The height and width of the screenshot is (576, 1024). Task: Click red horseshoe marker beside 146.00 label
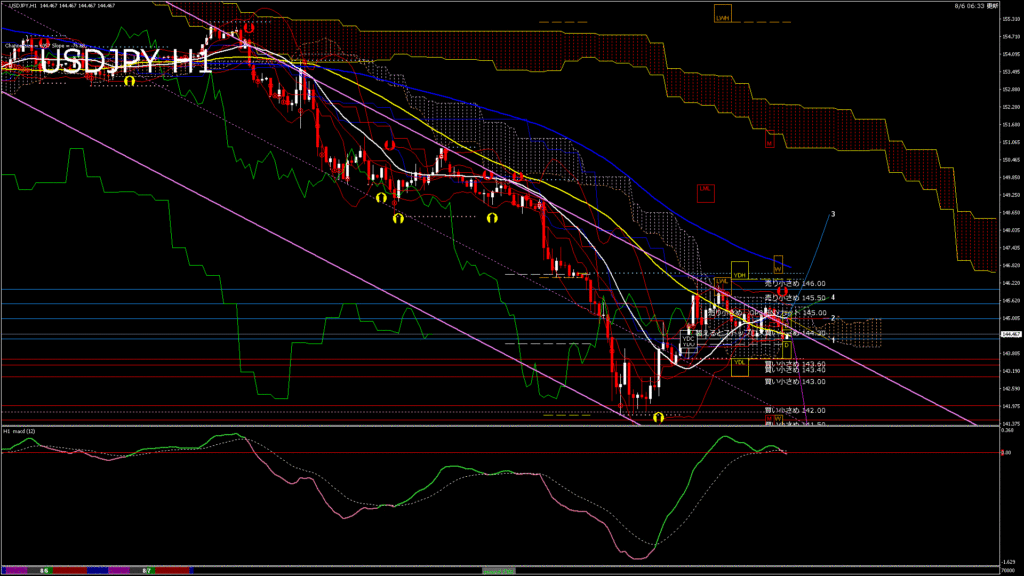click(783, 292)
